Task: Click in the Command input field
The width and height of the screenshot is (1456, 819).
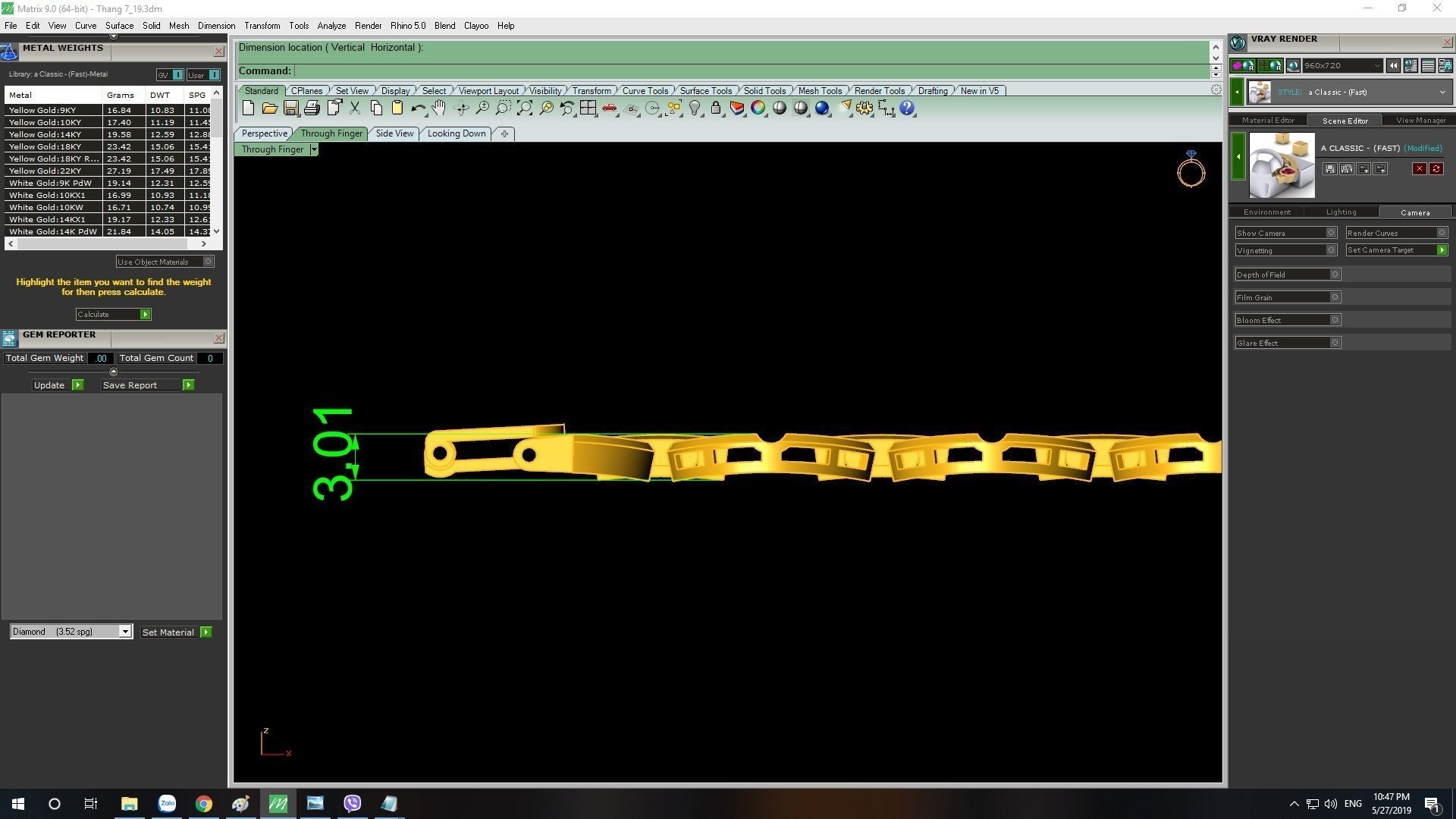Action: 751,71
